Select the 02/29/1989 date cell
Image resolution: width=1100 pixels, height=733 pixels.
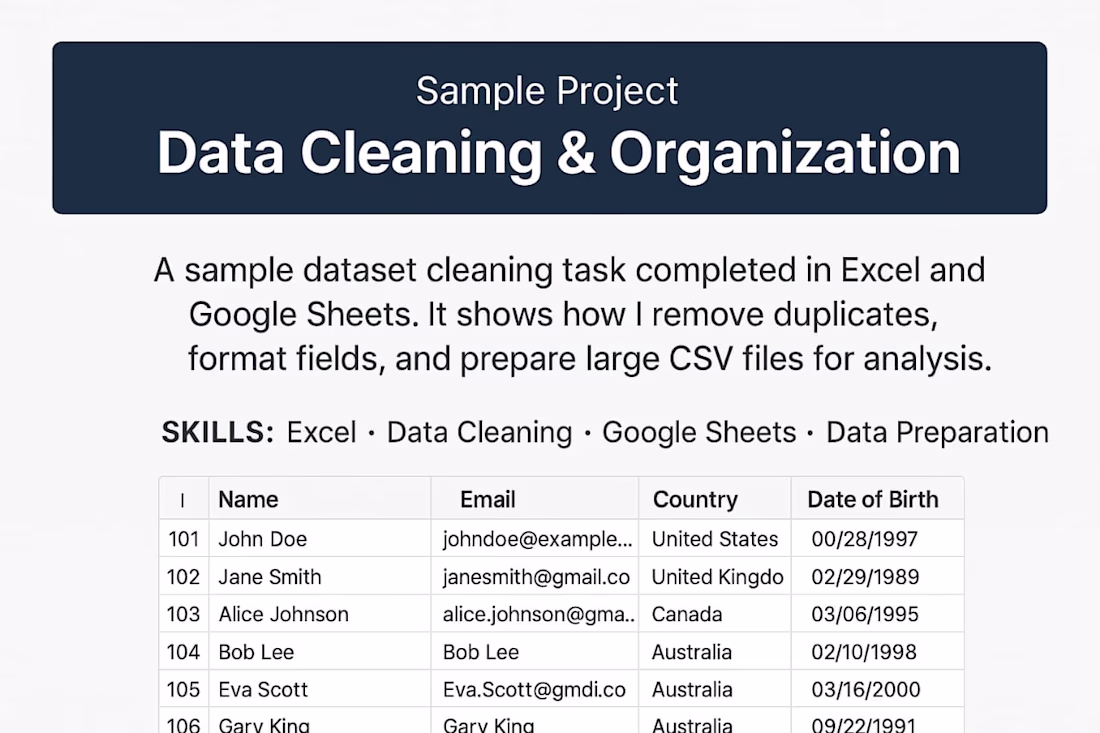pos(866,577)
